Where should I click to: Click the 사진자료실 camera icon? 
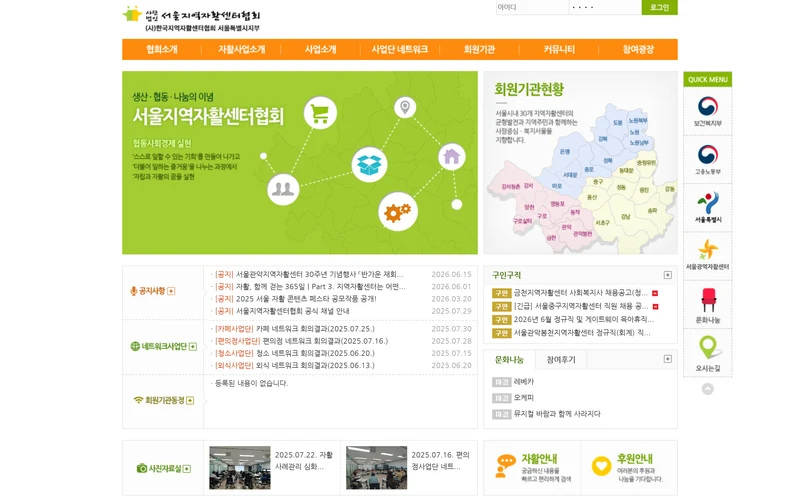pos(142,468)
